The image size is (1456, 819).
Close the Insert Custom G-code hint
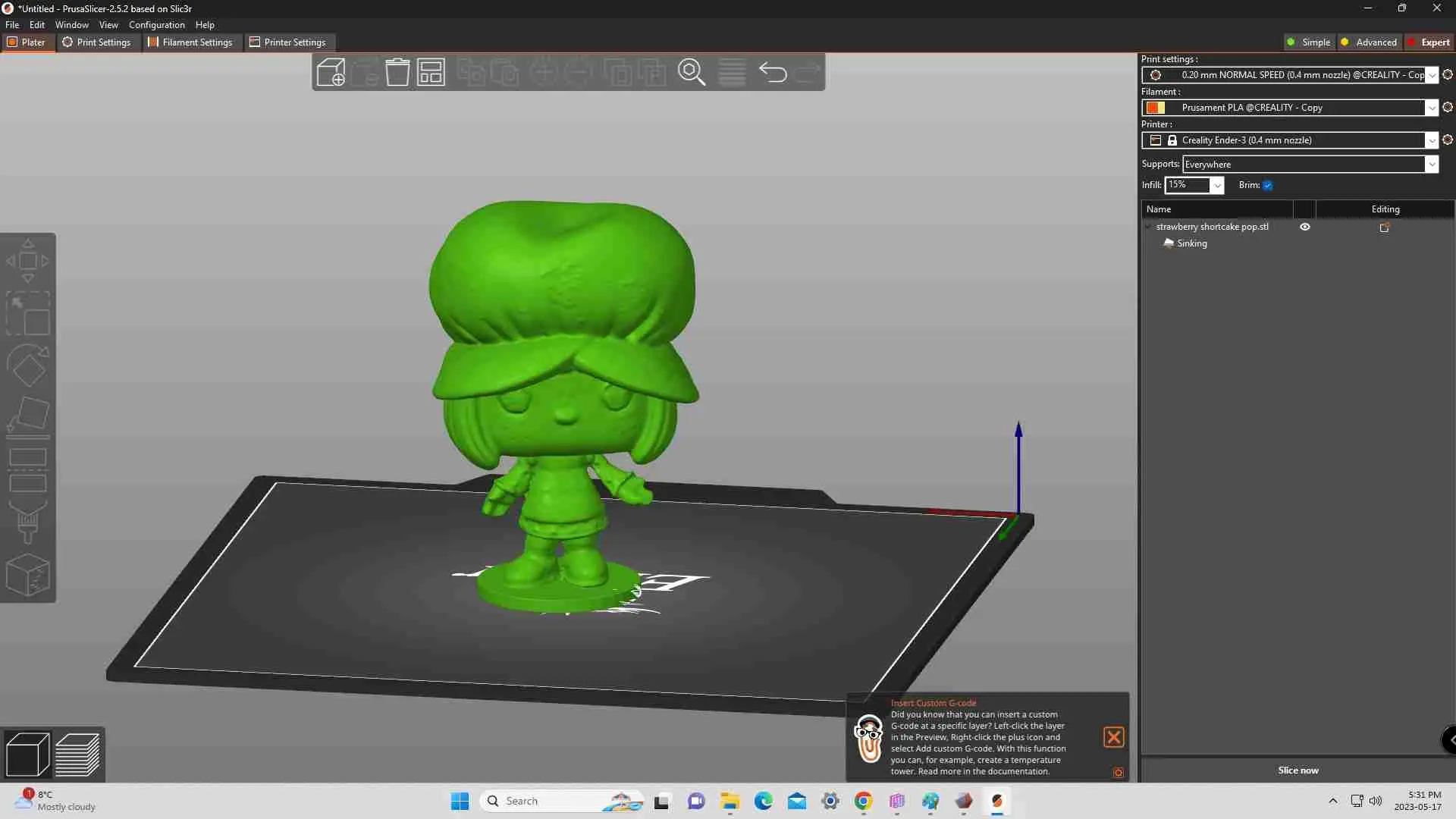(x=1113, y=737)
